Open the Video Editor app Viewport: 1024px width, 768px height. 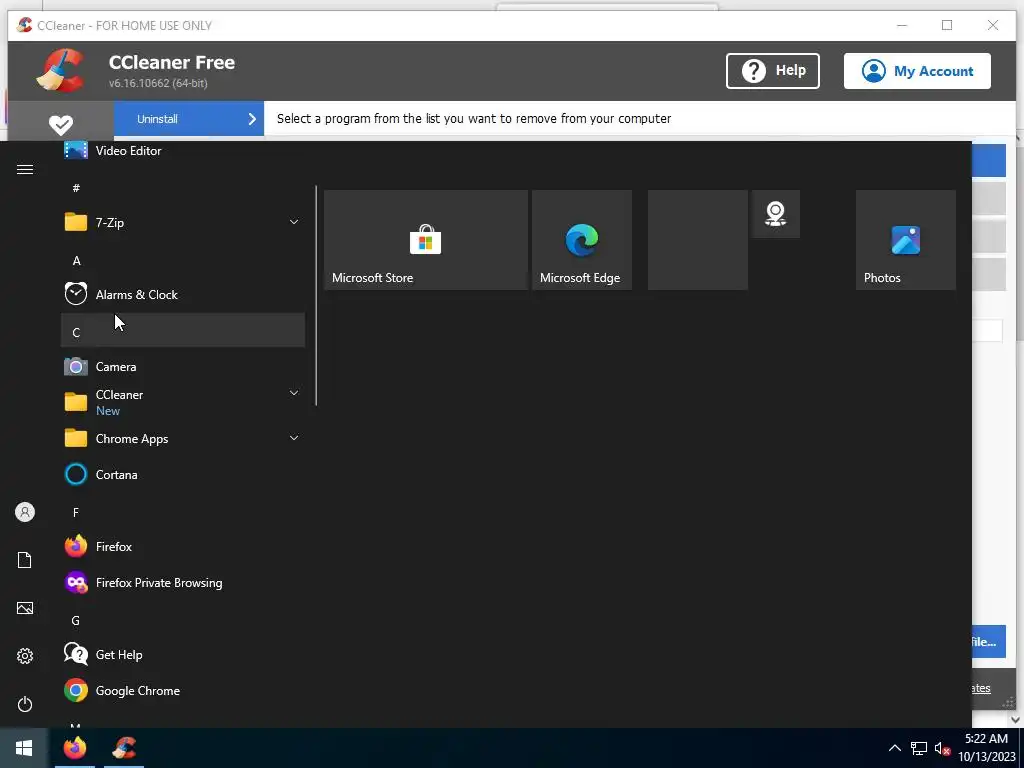[183, 151]
